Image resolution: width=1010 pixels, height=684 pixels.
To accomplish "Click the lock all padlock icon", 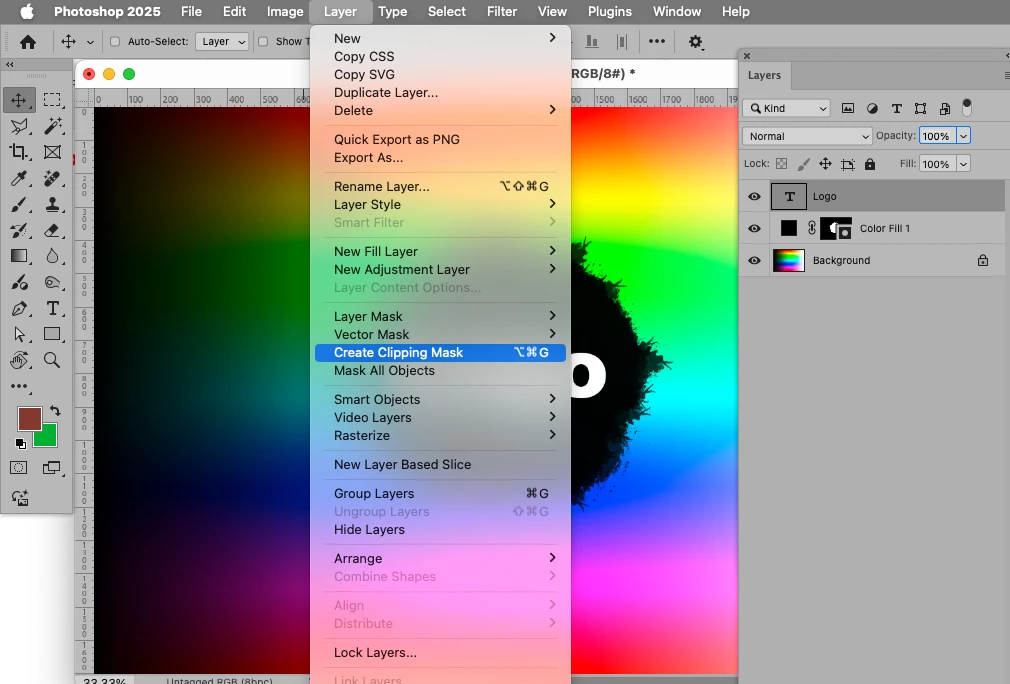I will 870,164.
